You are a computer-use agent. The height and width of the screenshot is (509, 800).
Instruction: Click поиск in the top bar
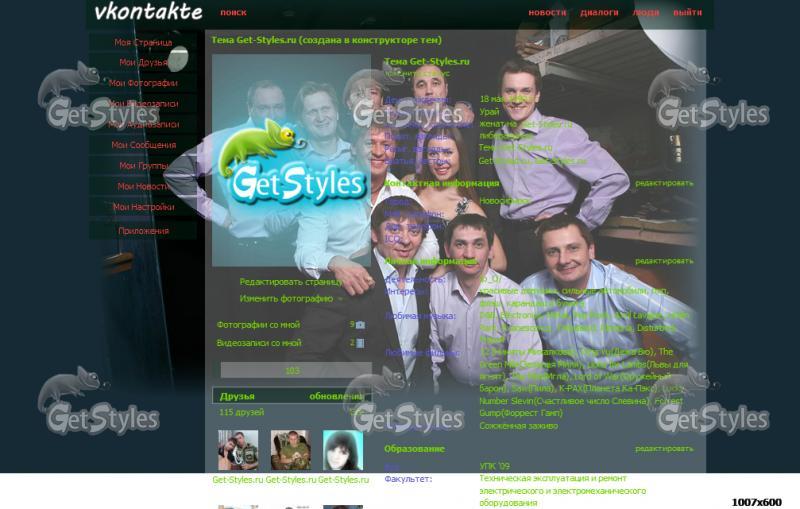pyautogui.click(x=233, y=13)
